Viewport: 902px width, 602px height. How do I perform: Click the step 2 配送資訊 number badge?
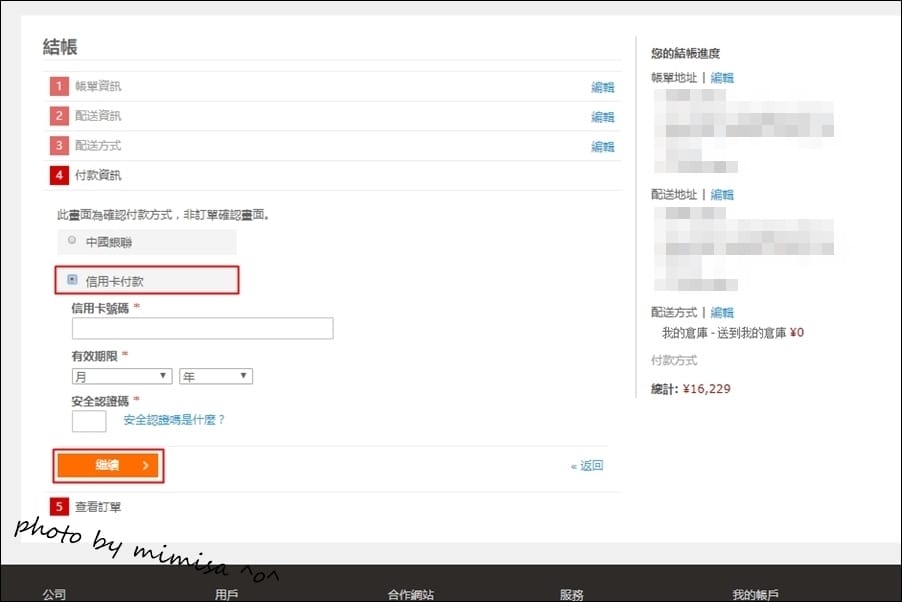pos(58,116)
